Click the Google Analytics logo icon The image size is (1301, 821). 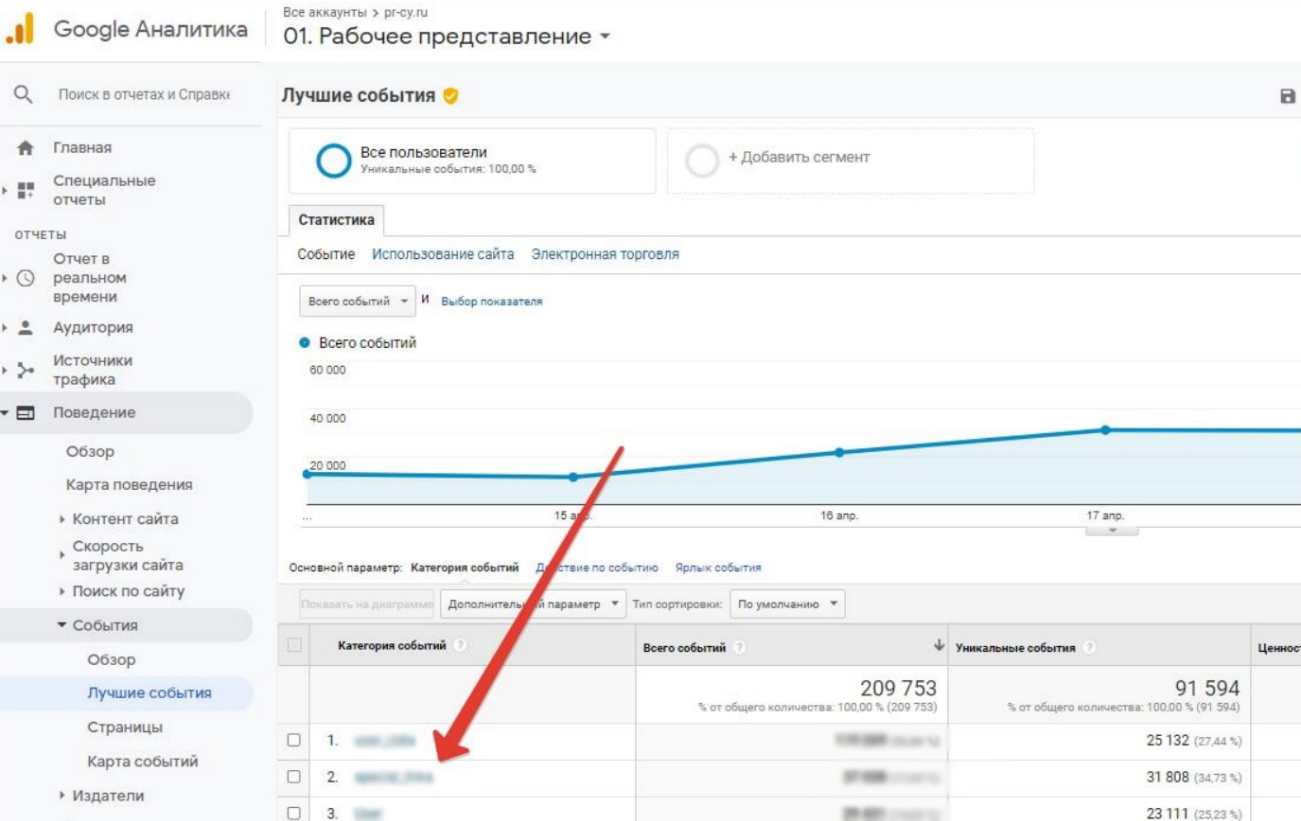point(21,30)
